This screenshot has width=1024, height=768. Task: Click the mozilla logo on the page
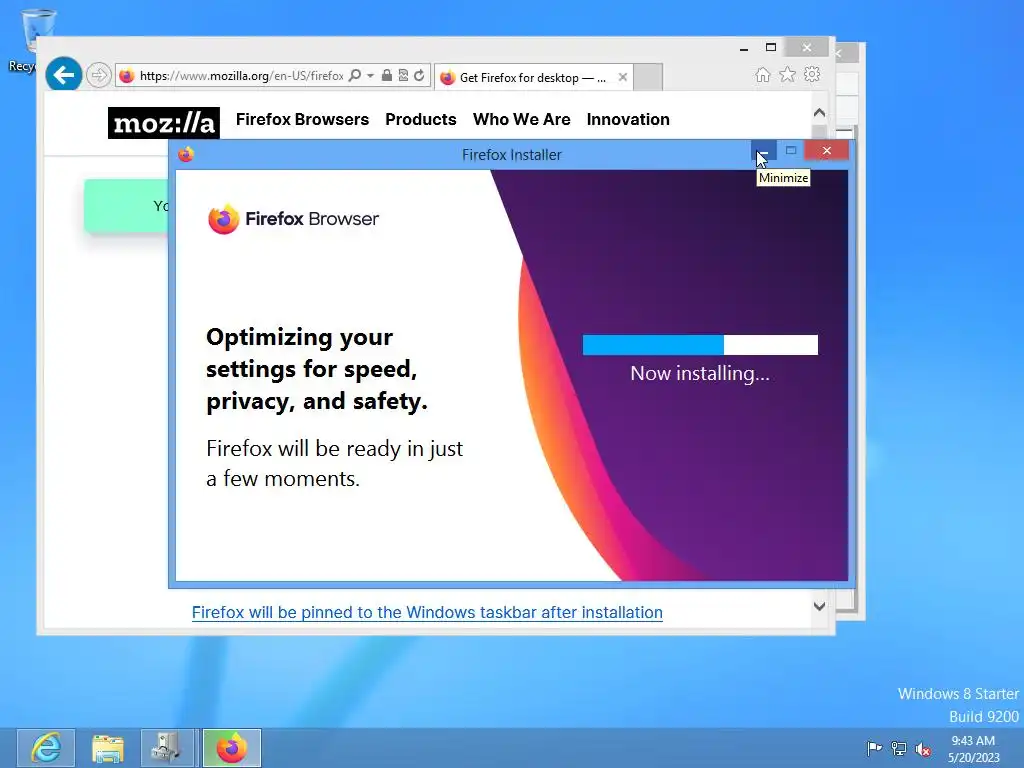coord(163,122)
